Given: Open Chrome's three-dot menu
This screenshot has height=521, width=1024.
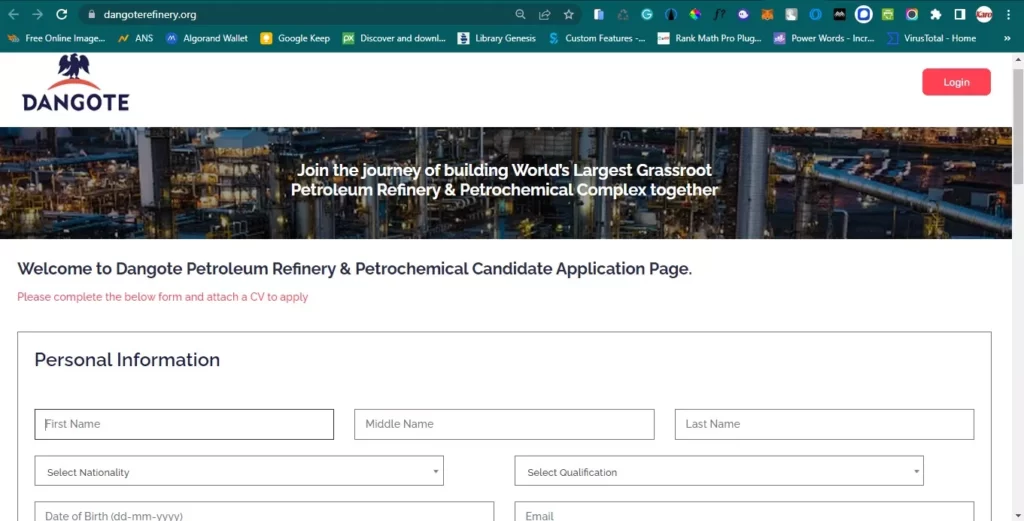Looking at the screenshot, I should click(x=1008, y=14).
